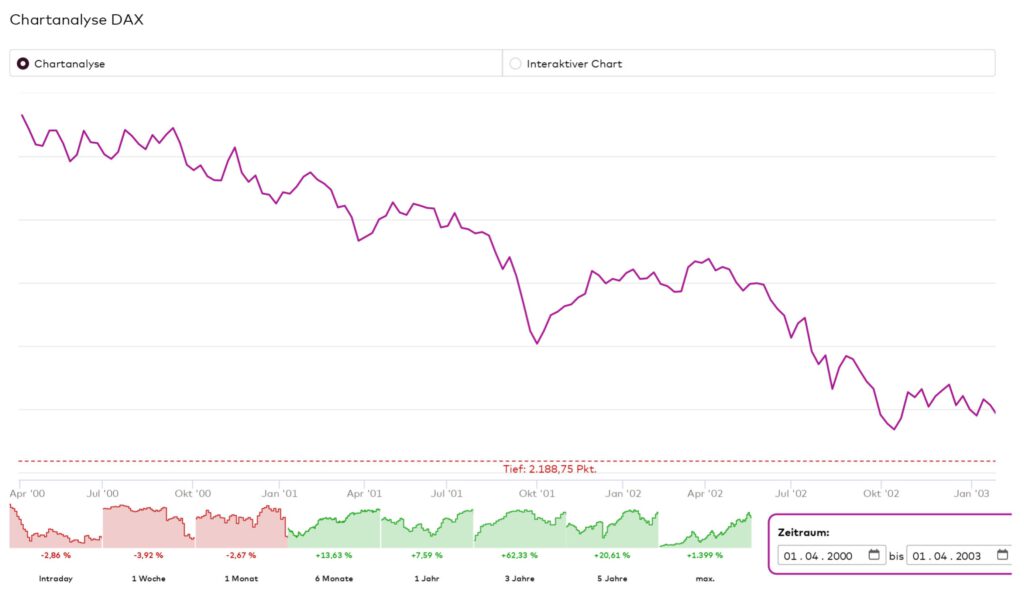Click the Jul '00 axis label
1024x601 pixels.
click(x=103, y=493)
